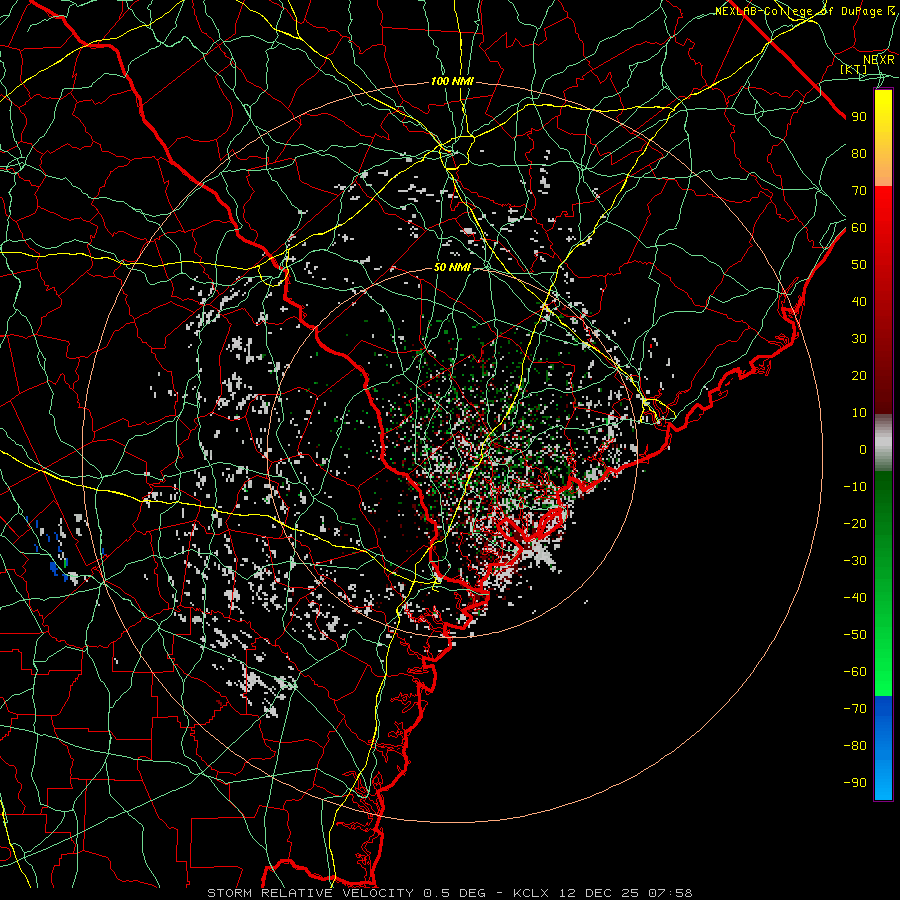Select the 70 value on the velocity scale
Viewport: 900px width, 900px height.
[859, 191]
